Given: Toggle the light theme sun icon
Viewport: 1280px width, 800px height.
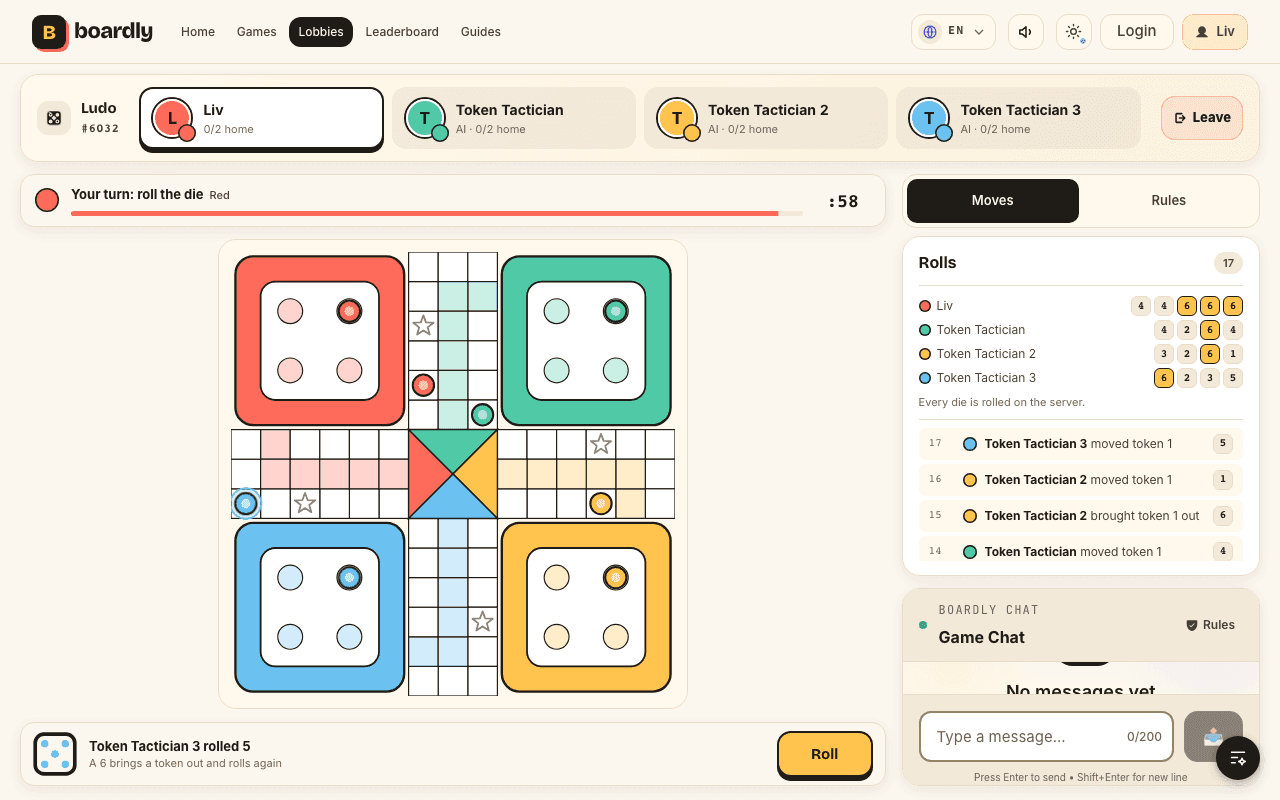Looking at the screenshot, I should (1074, 32).
